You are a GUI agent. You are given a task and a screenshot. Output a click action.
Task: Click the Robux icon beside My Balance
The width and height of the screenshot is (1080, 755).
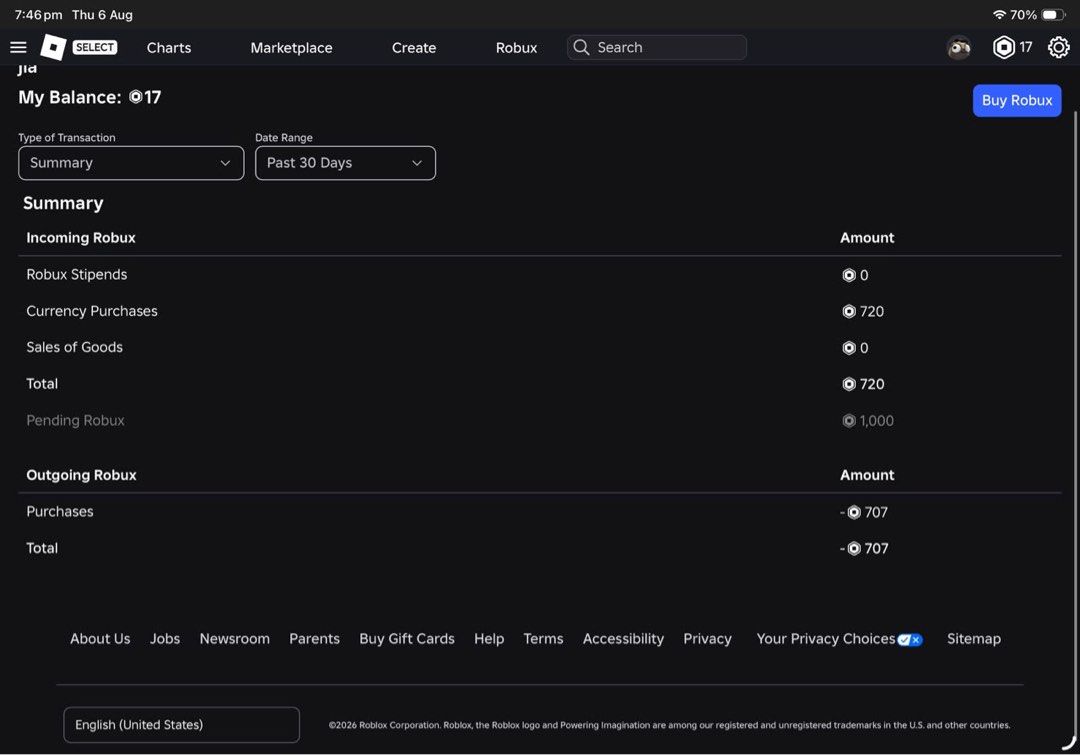136,97
